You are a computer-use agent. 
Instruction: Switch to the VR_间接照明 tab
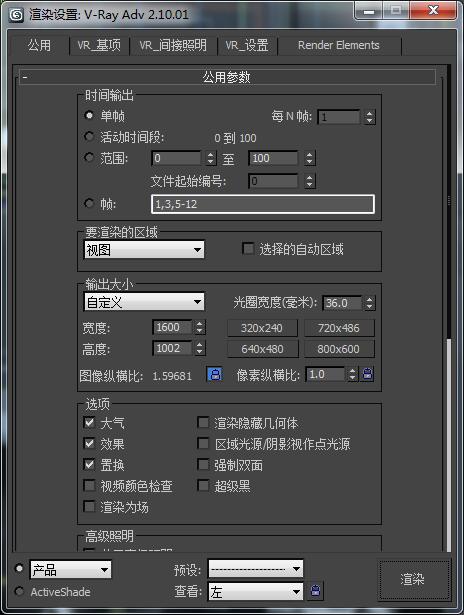click(173, 45)
